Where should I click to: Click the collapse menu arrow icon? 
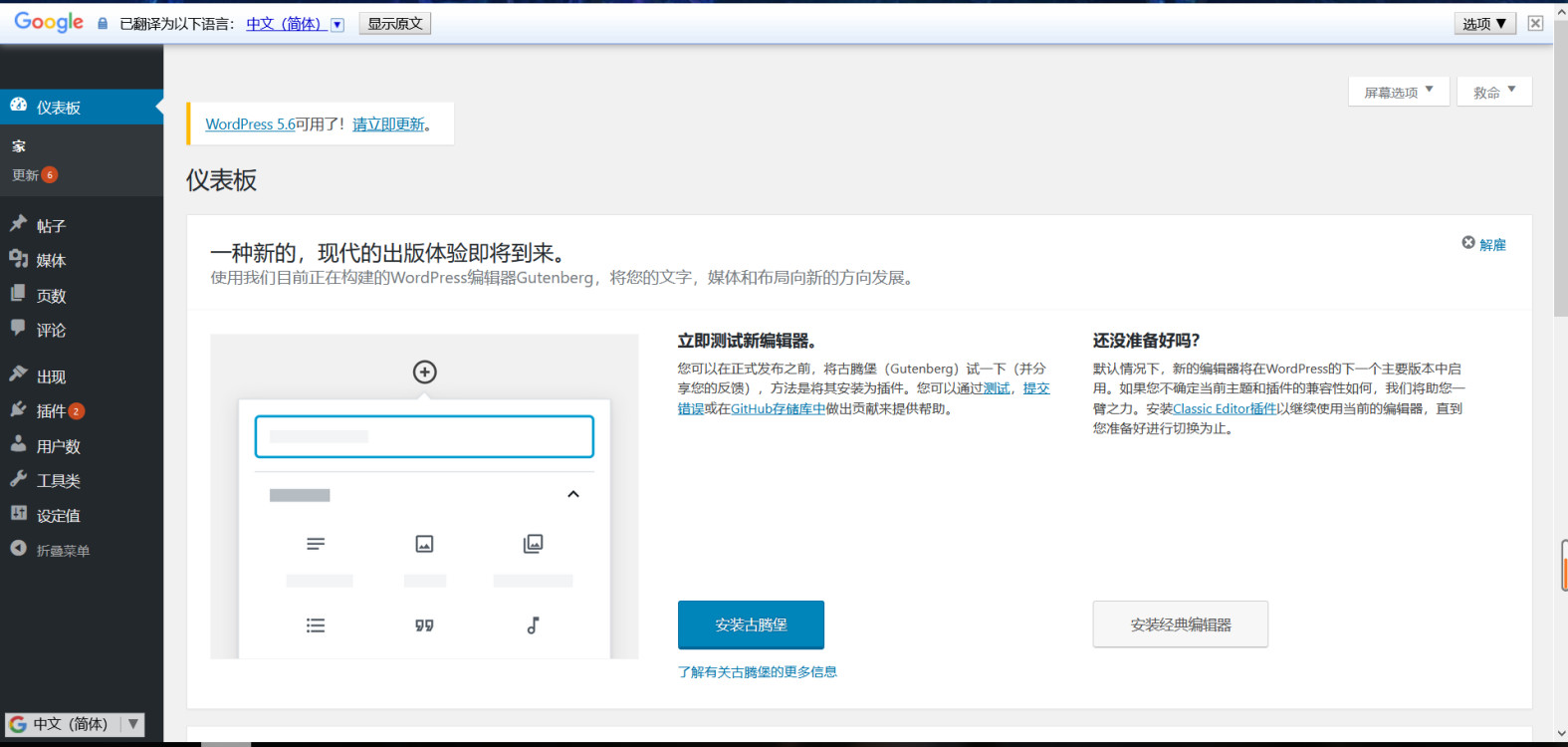click(18, 549)
